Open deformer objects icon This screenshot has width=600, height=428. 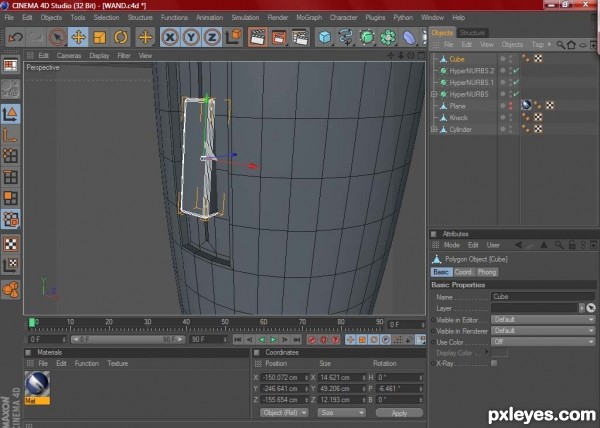coord(409,37)
